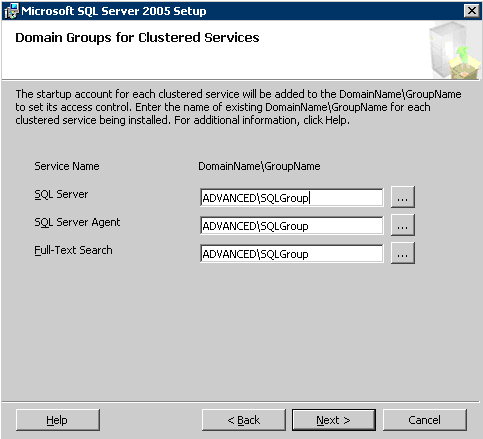483x439 pixels.
Task: Browse groups for the SQL Server service
Action: (x=403, y=197)
